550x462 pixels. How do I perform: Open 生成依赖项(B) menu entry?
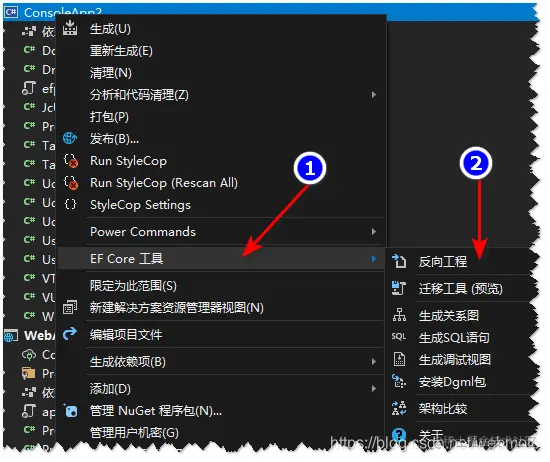222,361
